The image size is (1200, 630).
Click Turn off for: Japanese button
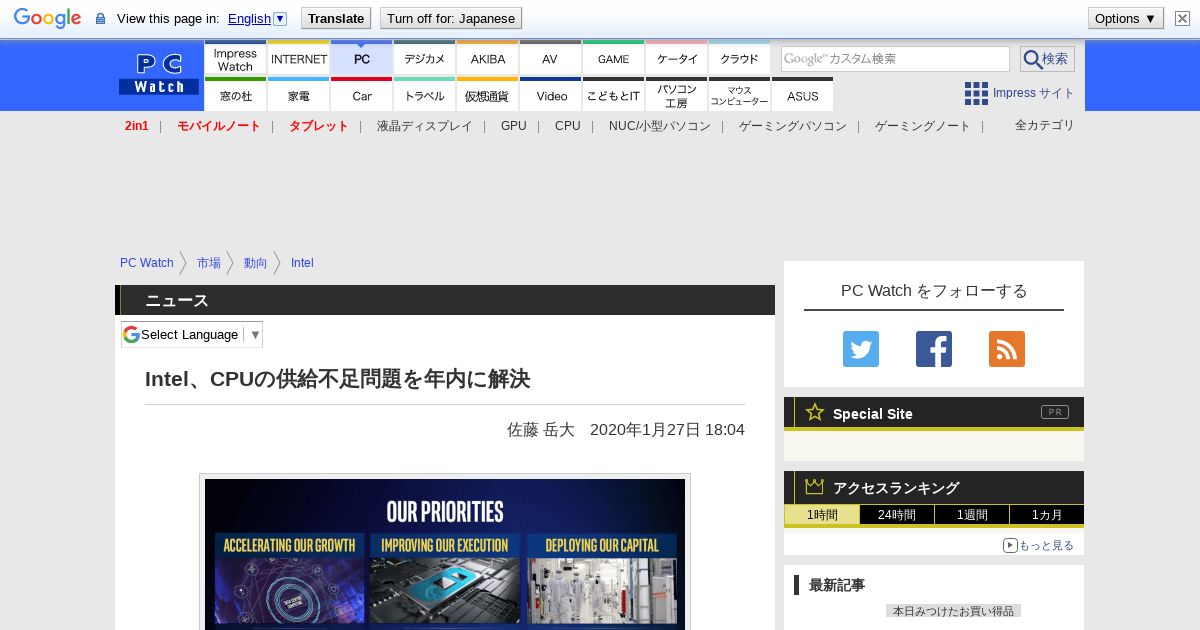pos(450,18)
